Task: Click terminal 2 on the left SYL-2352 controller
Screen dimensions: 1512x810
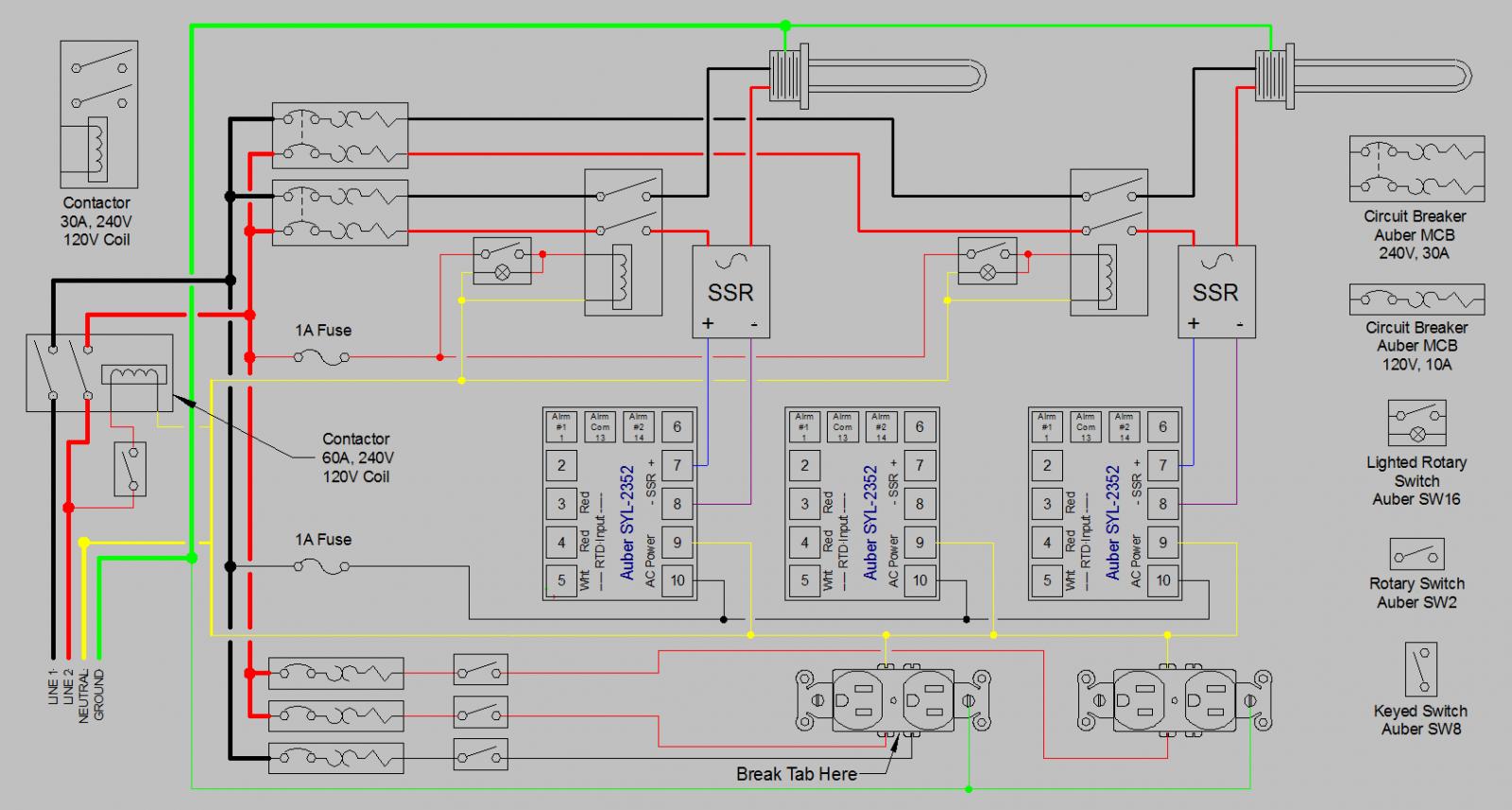Action: pos(561,465)
